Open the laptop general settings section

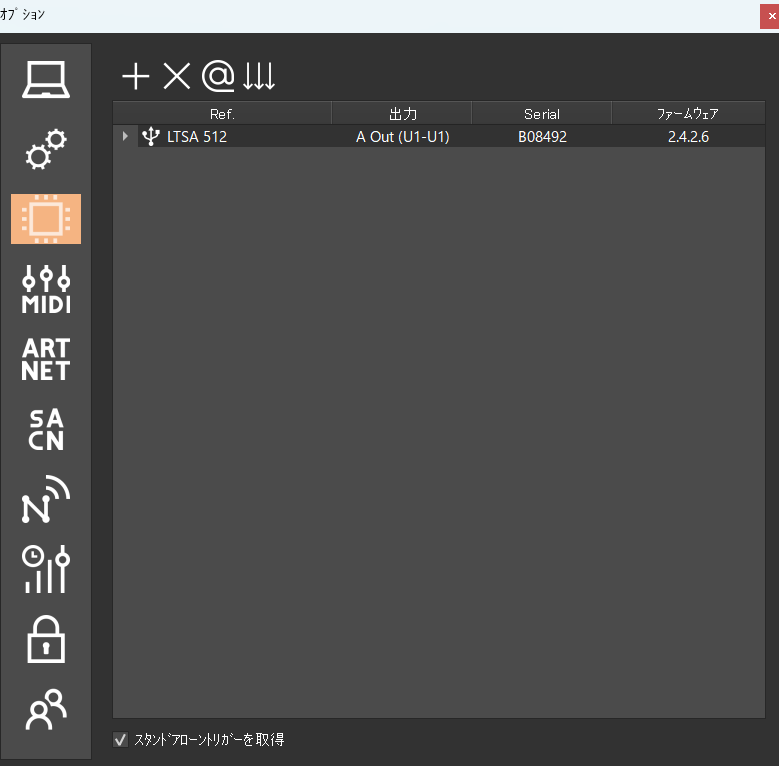tap(46, 81)
